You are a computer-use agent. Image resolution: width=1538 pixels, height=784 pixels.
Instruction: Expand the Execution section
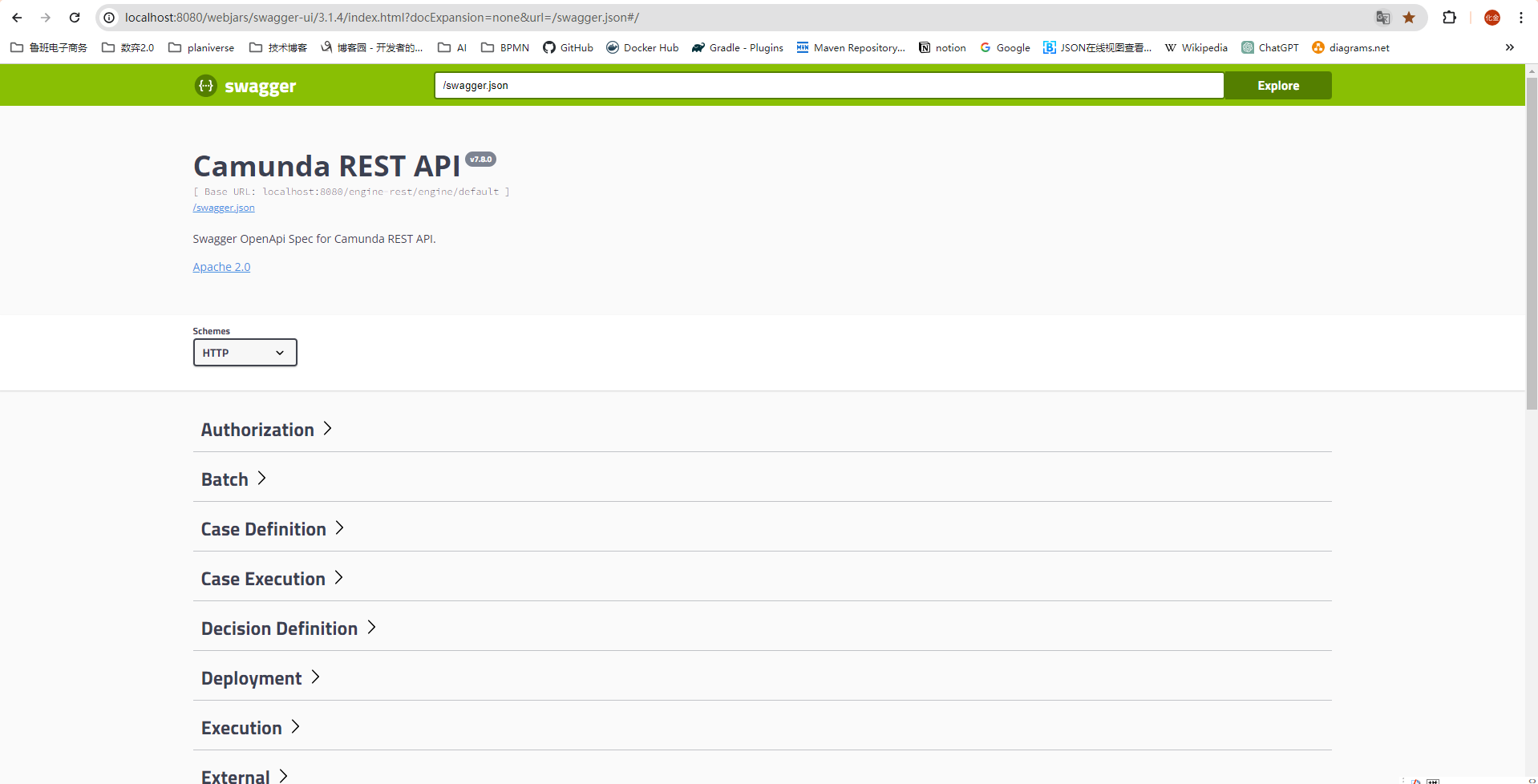coord(762,728)
